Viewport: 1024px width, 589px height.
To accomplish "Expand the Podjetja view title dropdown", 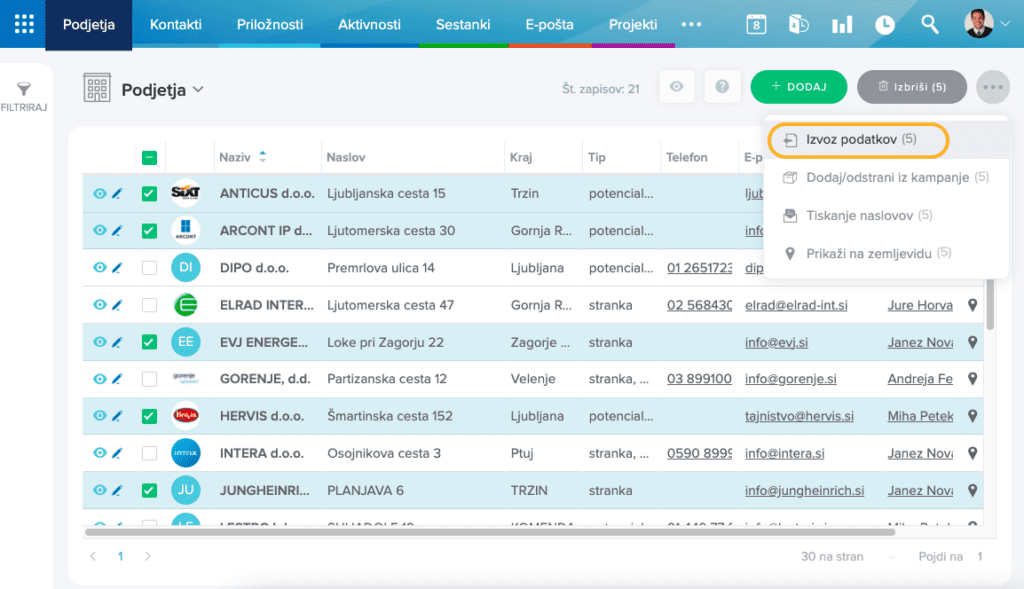I will 198,90.
